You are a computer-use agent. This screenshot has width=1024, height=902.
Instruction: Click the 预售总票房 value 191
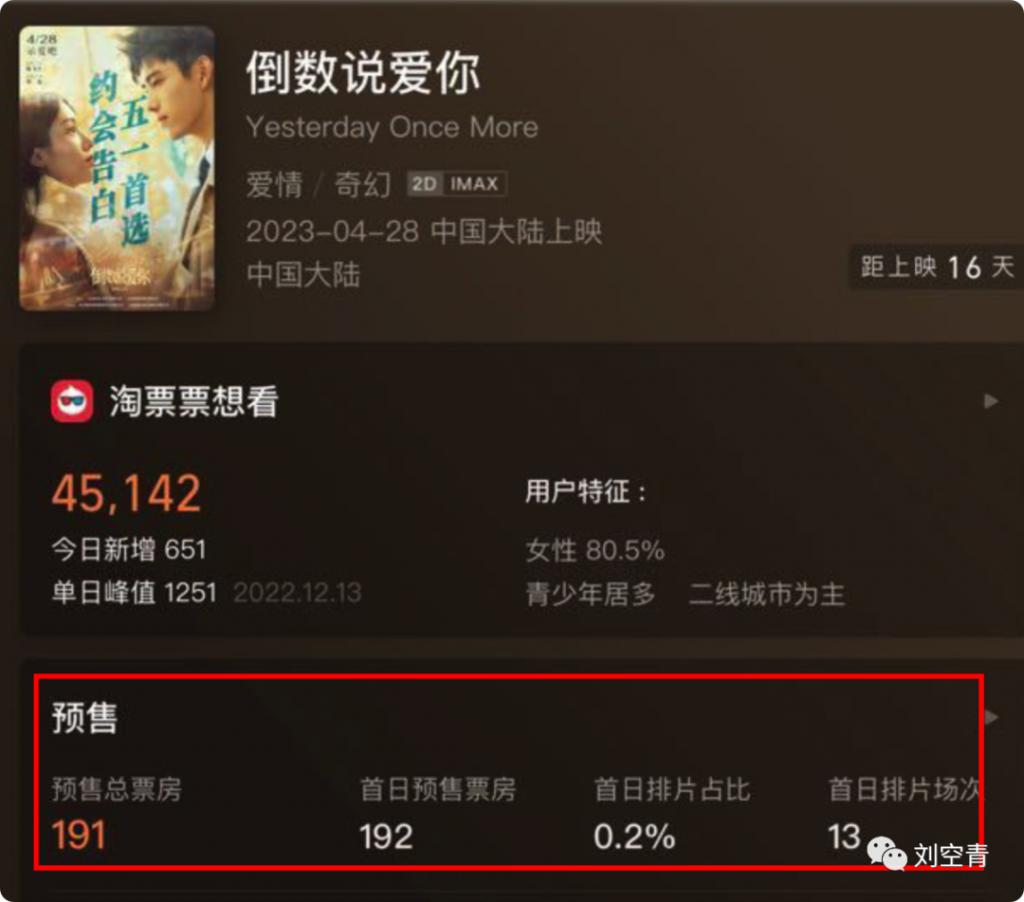(78, 835)
